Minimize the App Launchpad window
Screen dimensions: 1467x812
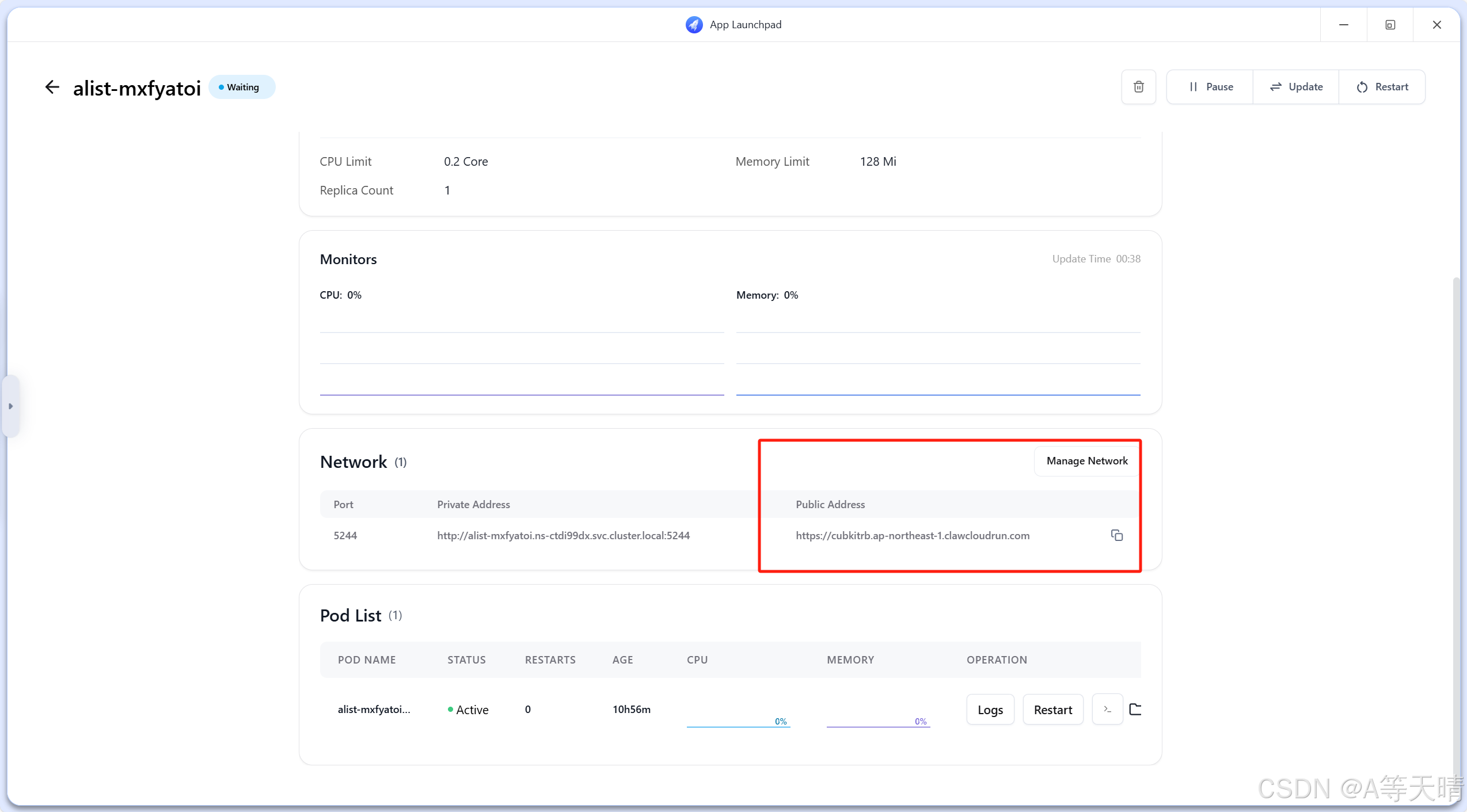[x=1343, y=25]
